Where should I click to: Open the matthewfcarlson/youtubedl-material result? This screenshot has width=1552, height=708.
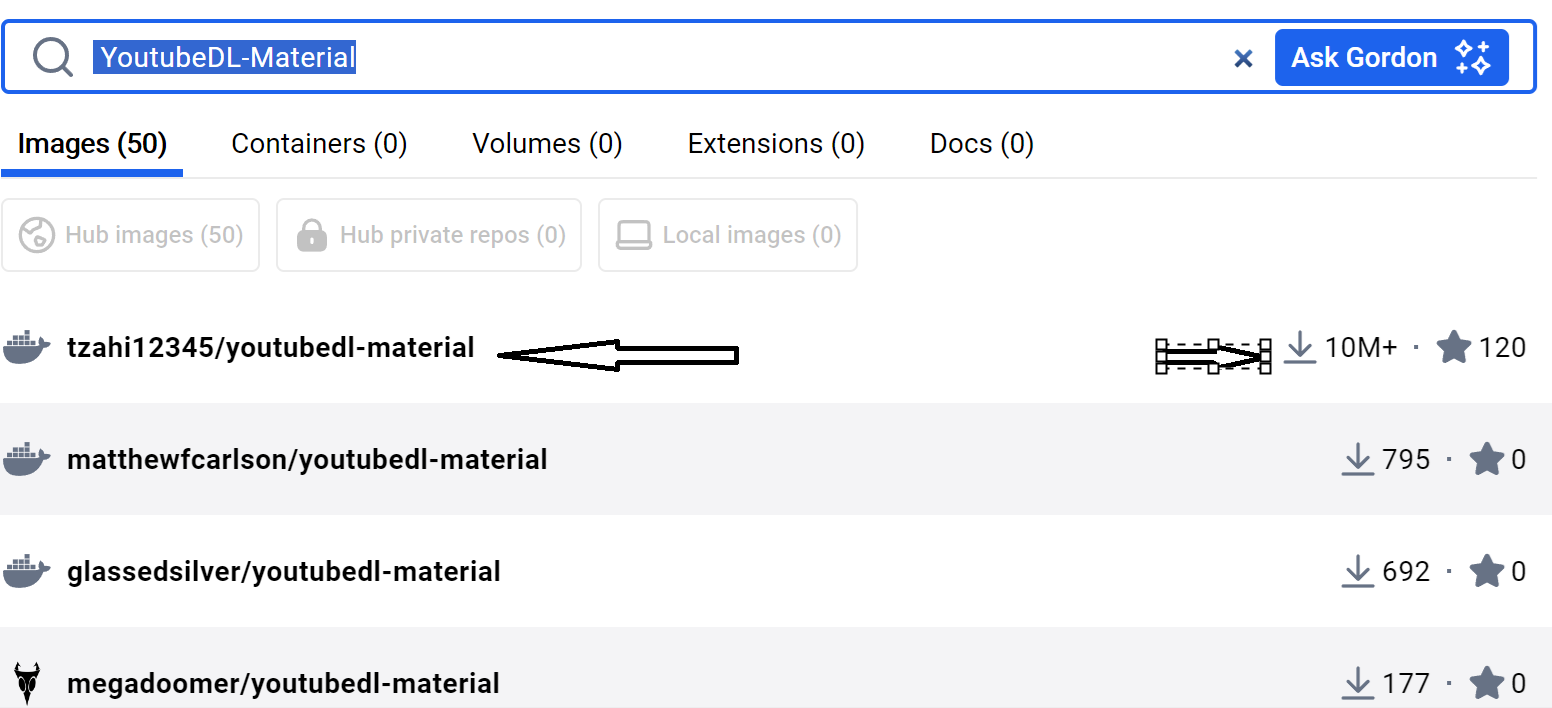point(307,460)
